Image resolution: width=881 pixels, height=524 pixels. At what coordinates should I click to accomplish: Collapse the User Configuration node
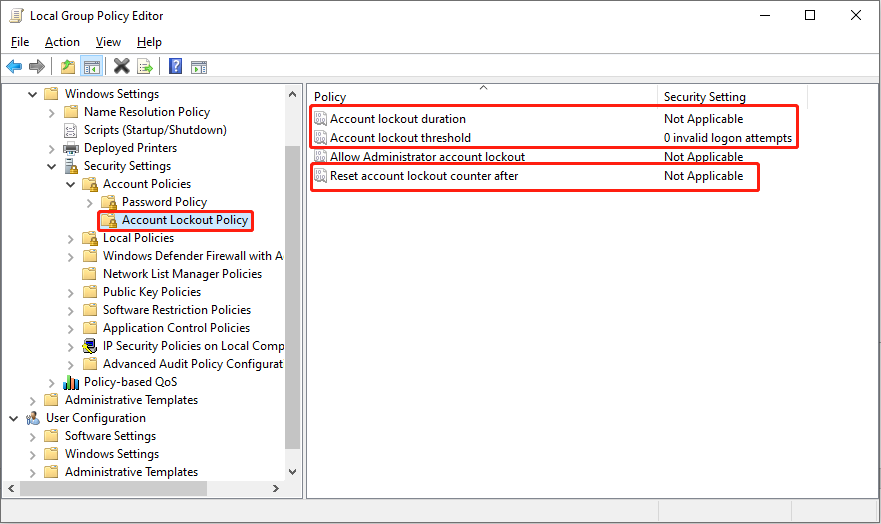click(x=13, y=418)
